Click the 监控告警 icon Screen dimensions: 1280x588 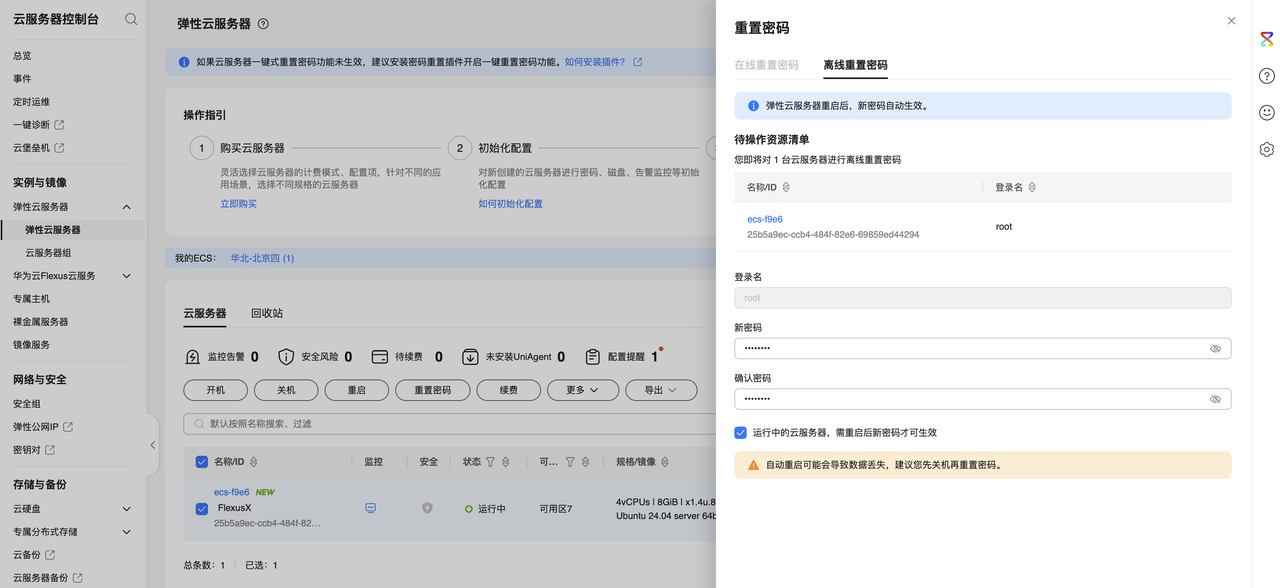[193, 357]
